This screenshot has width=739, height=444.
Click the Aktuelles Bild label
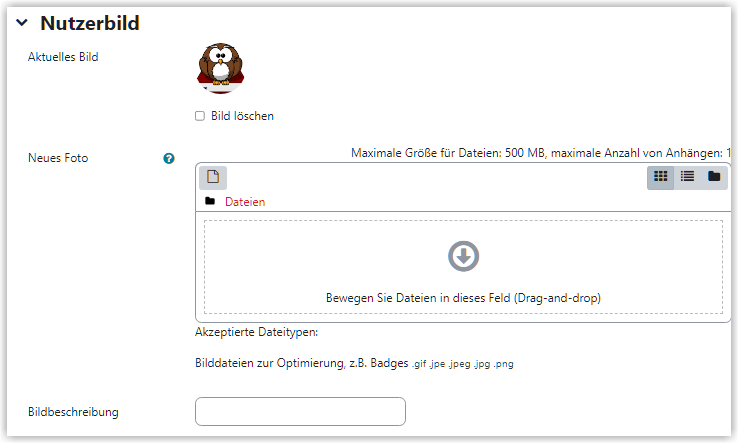pyautogui.click(x=63, y=57)
